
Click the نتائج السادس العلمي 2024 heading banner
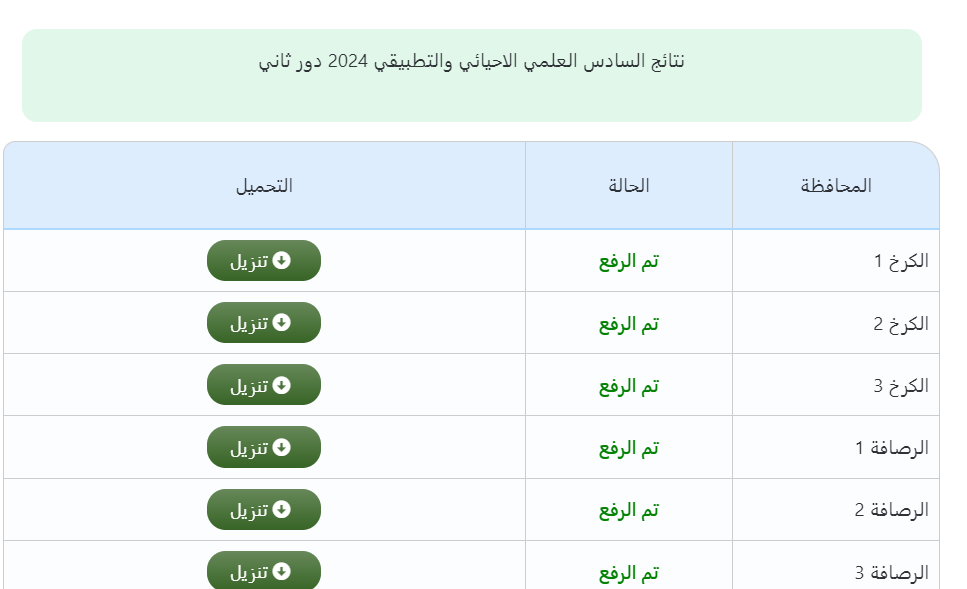point(472,62)
